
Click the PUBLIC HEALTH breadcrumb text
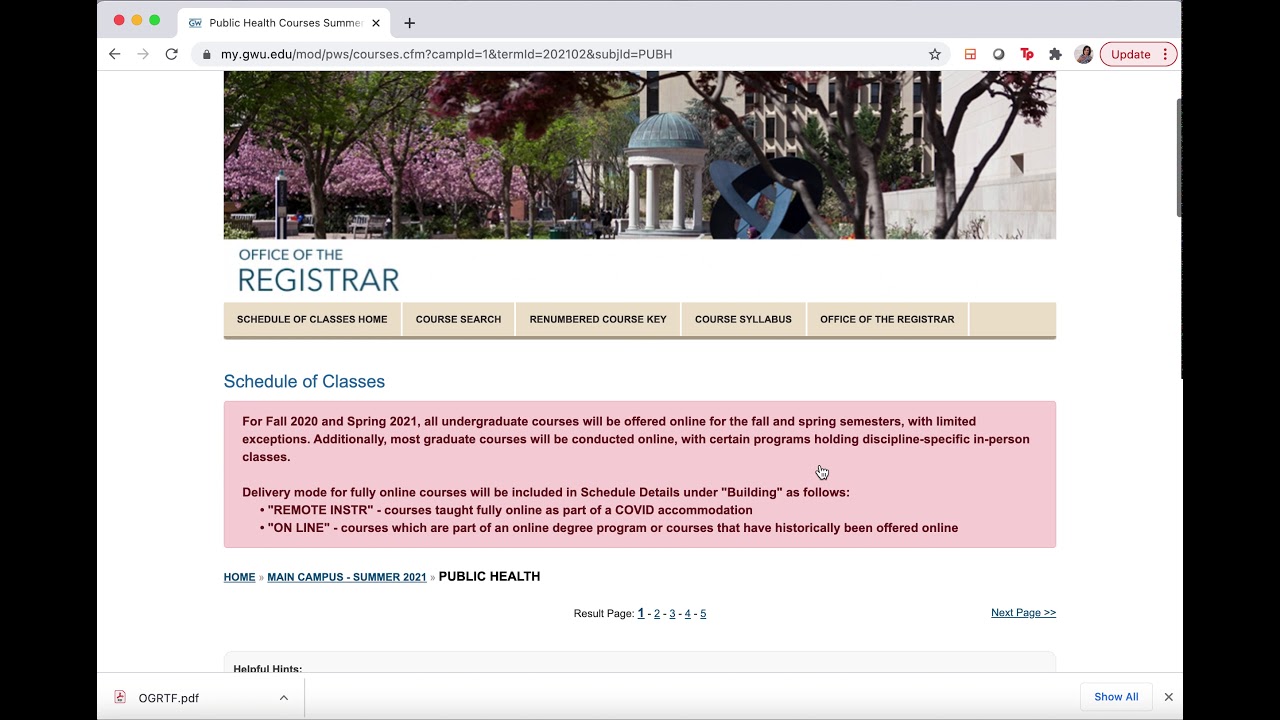coord(489,576)
